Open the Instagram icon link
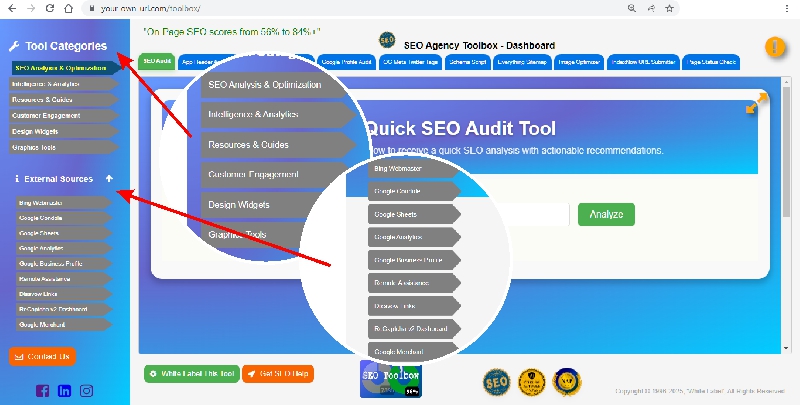 [x=87, y=391]
